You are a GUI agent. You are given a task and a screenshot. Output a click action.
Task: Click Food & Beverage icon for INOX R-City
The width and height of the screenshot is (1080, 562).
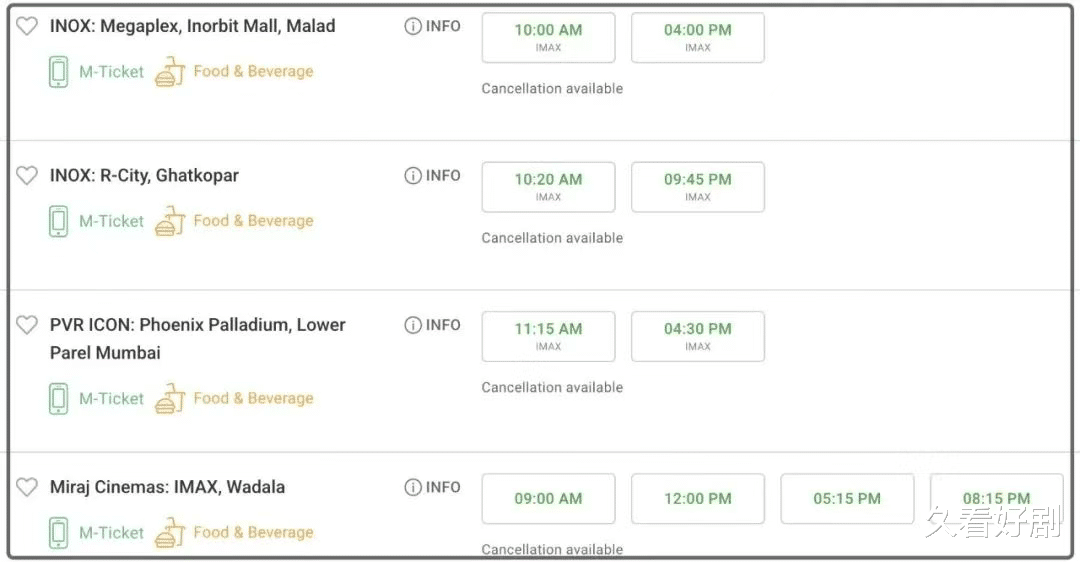(x=170, y=221)
